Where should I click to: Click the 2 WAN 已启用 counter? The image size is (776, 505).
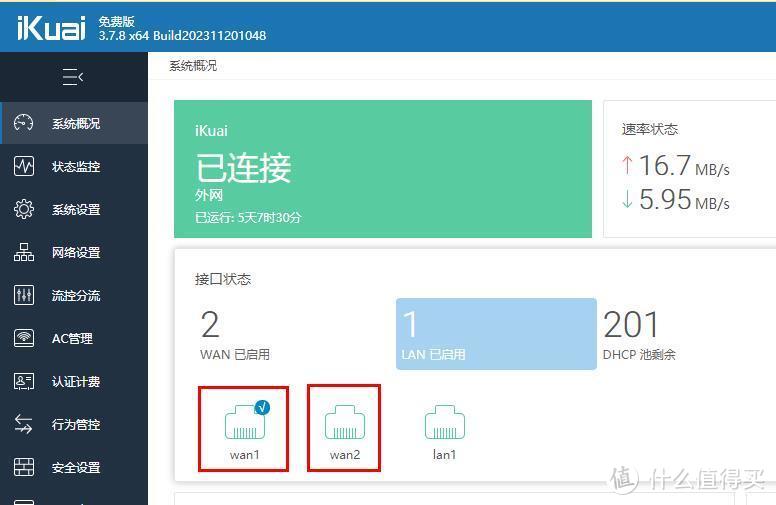(x=235, y=335)
